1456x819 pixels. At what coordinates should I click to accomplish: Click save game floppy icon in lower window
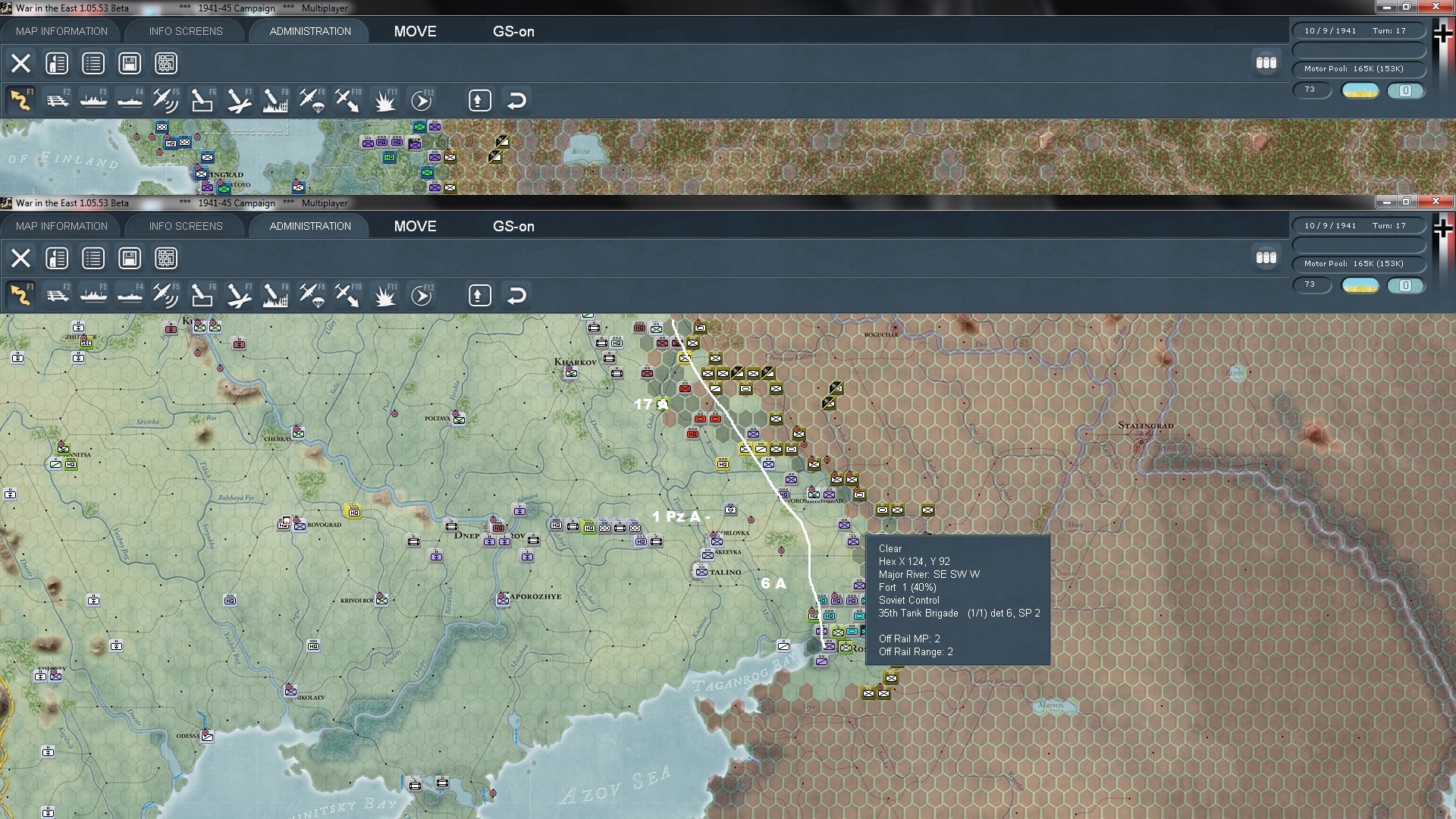(130, 258)
